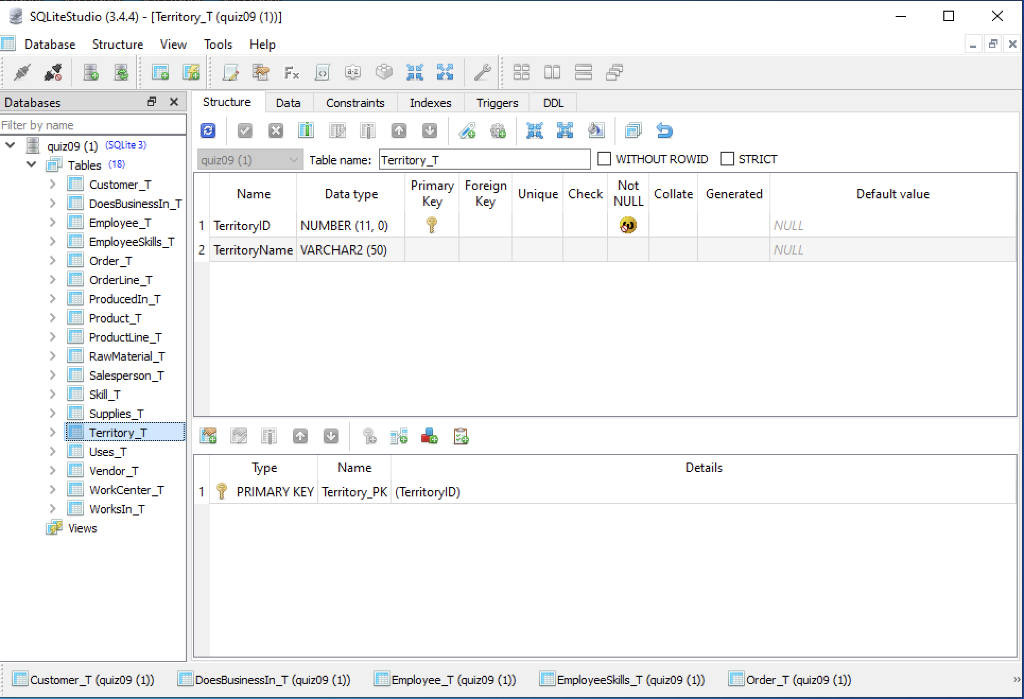Click the Filter by name field
Image resolution: width=1024 pixels, height=699 pixels.
pos(93,125)
